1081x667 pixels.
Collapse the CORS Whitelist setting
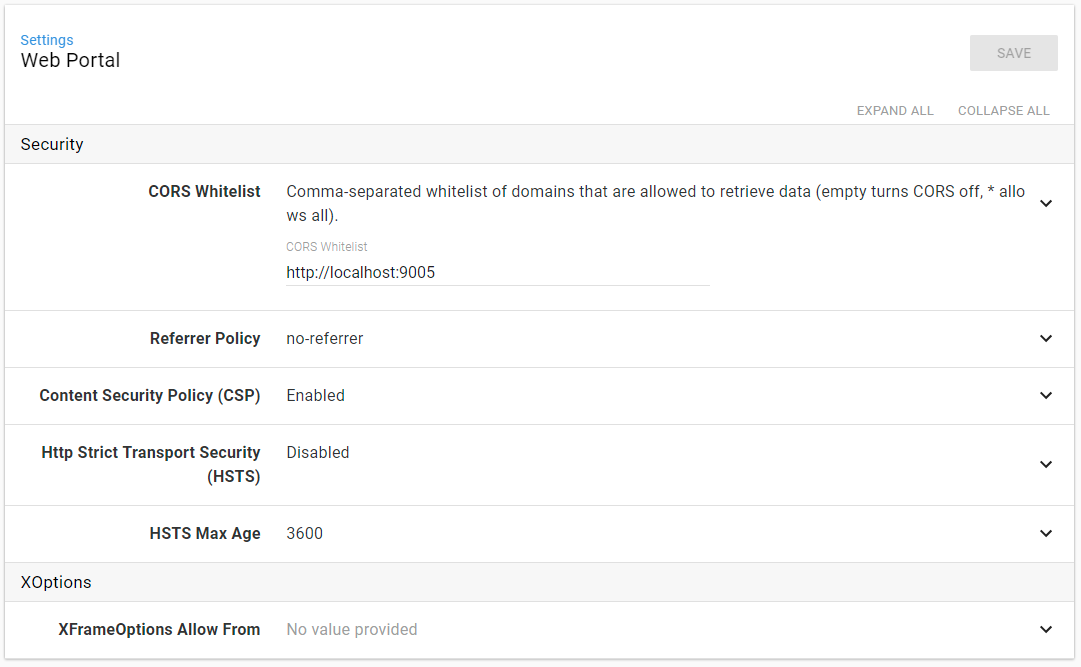point(1046,203)
